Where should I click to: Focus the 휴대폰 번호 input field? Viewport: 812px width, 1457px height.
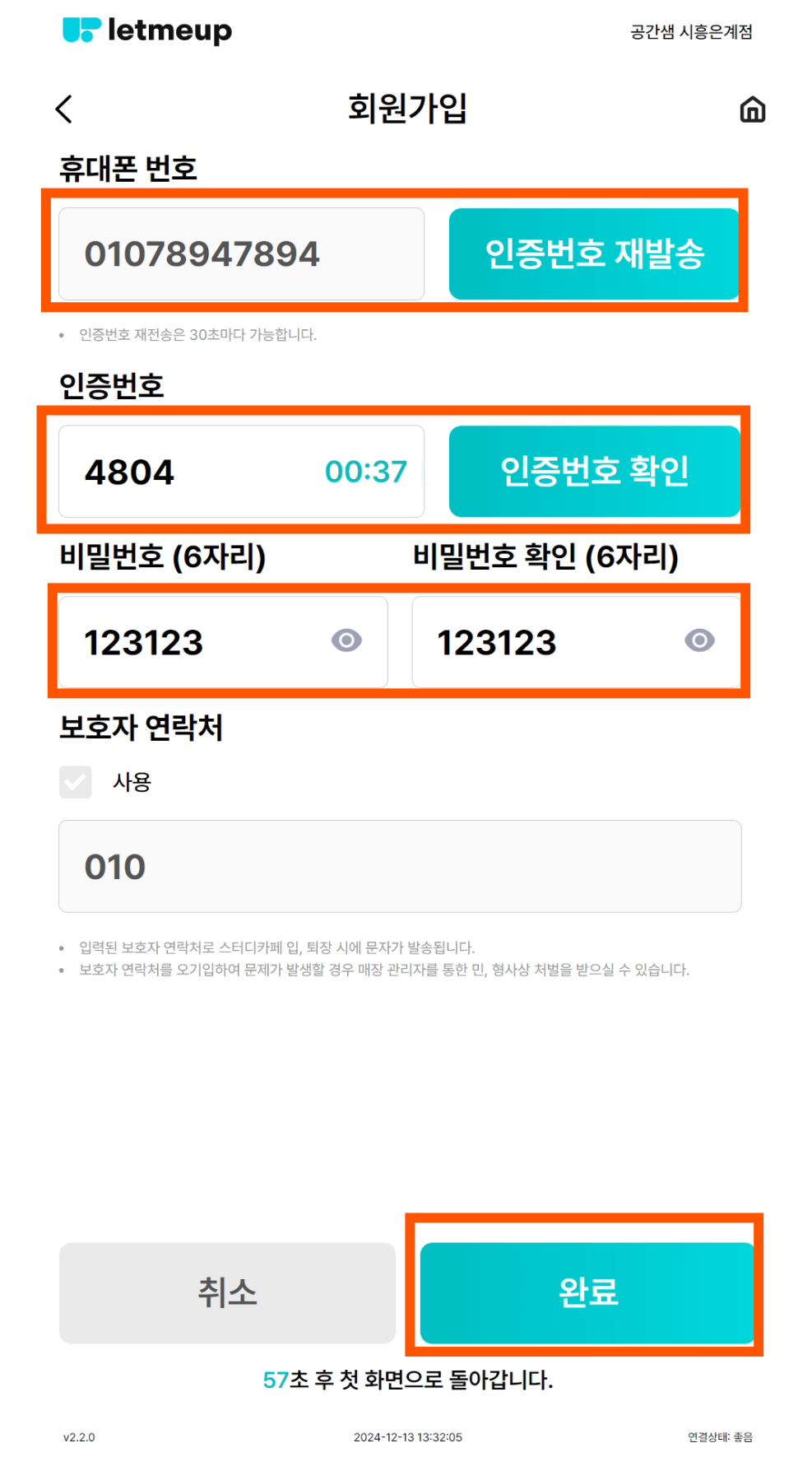tap(241, 254)
